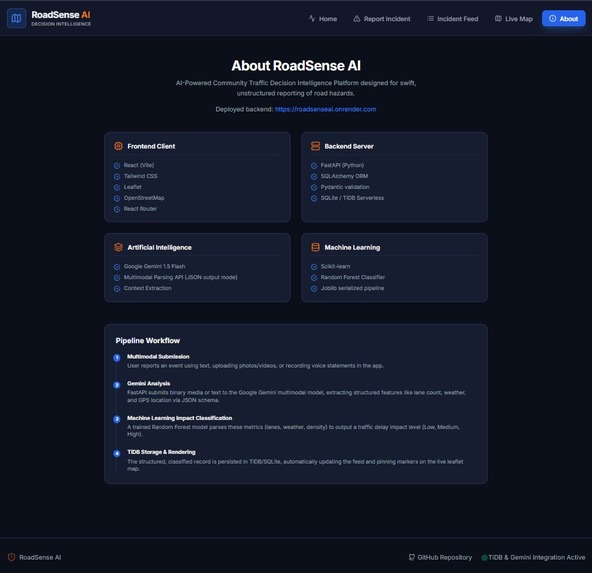Click the Pipeline Workflow heading

click(x=148, y=340)
